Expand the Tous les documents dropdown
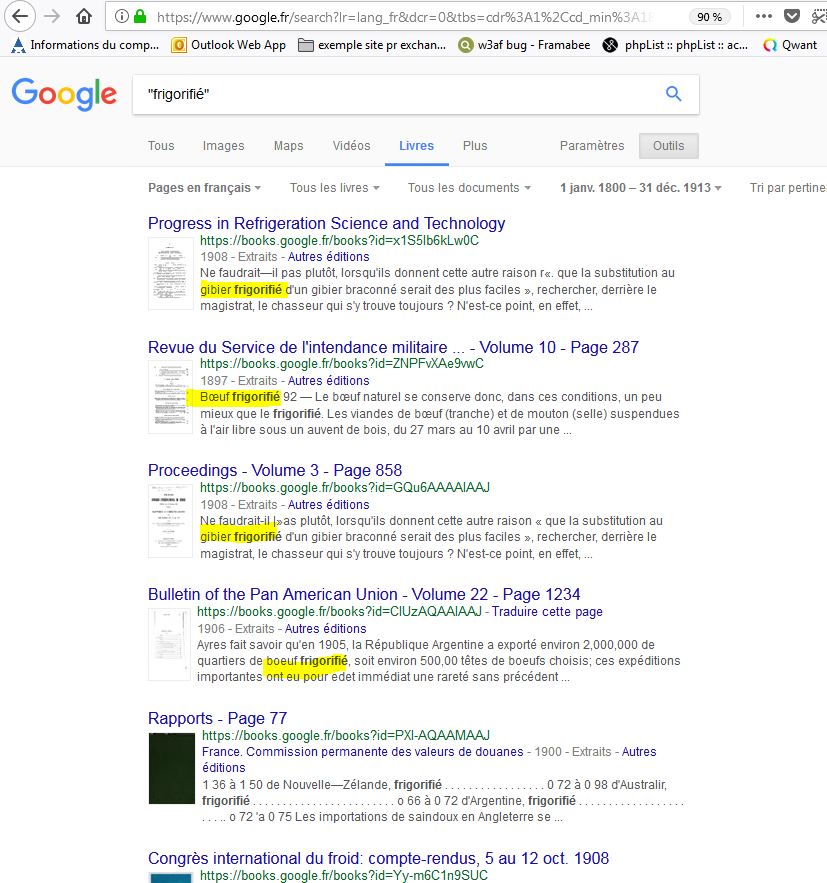The height and width of the screenshot is (883, 827). tap(469, 188)
